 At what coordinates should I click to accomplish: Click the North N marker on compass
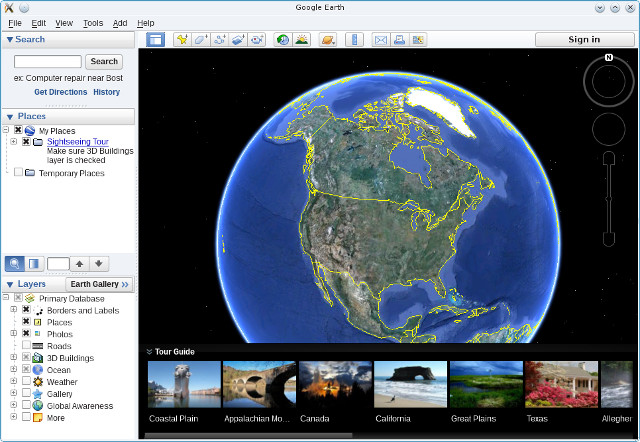609,57
